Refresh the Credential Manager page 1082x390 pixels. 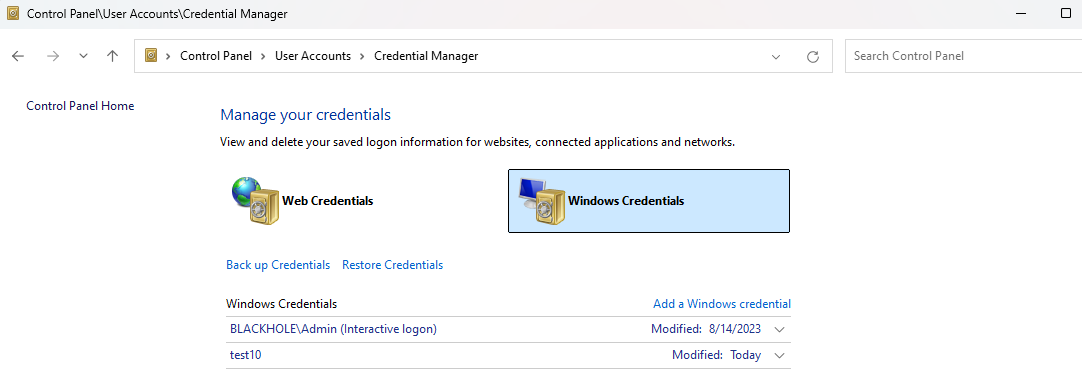[x=813, y=57]
